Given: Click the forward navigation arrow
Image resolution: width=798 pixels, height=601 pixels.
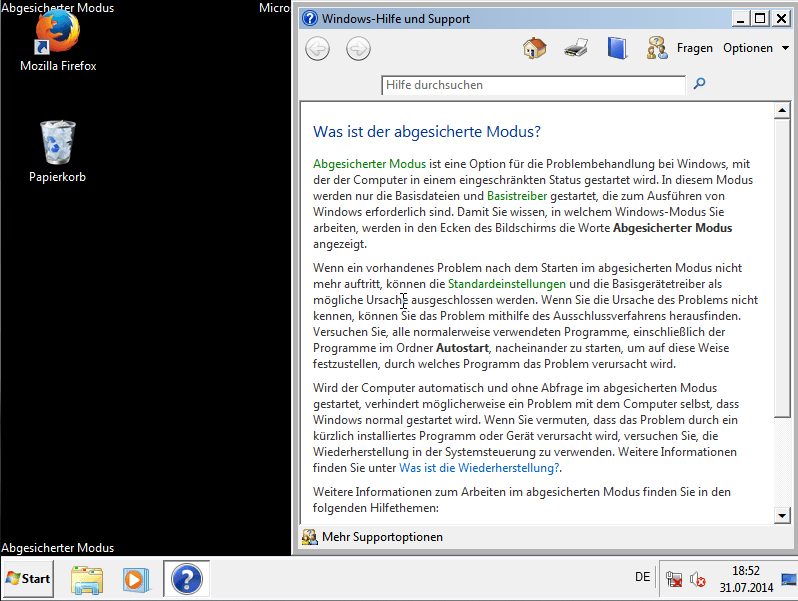Looking at the screenshot, I should tap(358, 48).
